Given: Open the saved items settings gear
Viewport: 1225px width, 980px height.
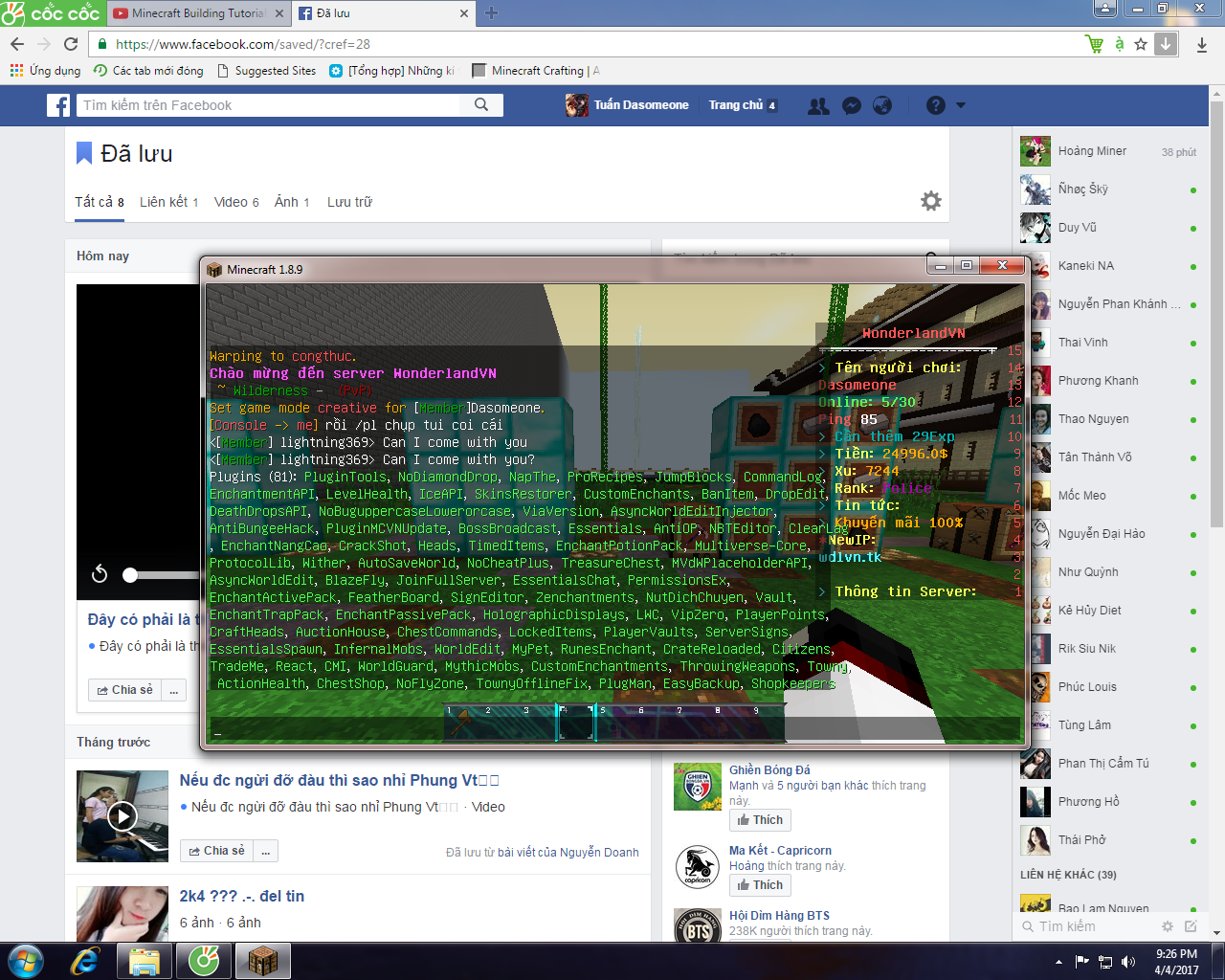Looking at the screenshot, I should (931, 201).
